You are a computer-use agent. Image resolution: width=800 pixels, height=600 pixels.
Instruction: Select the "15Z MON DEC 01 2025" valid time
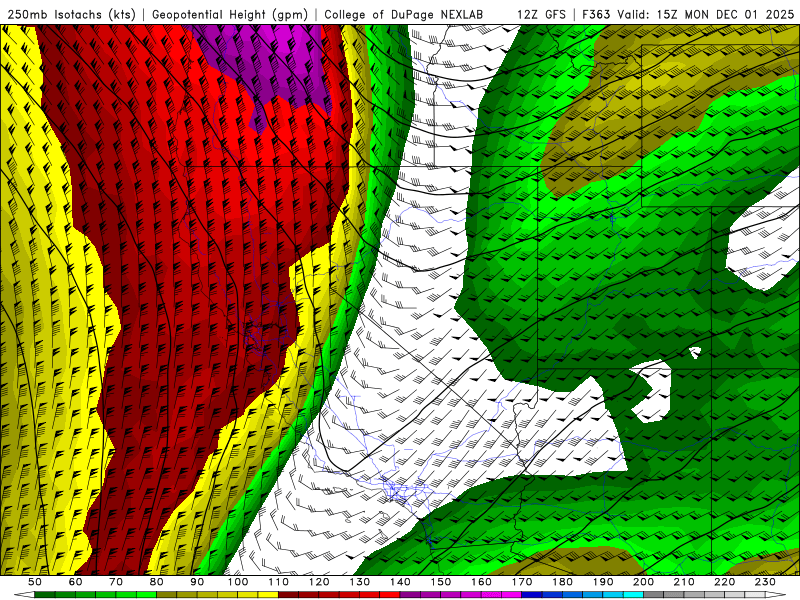(726, 14)
